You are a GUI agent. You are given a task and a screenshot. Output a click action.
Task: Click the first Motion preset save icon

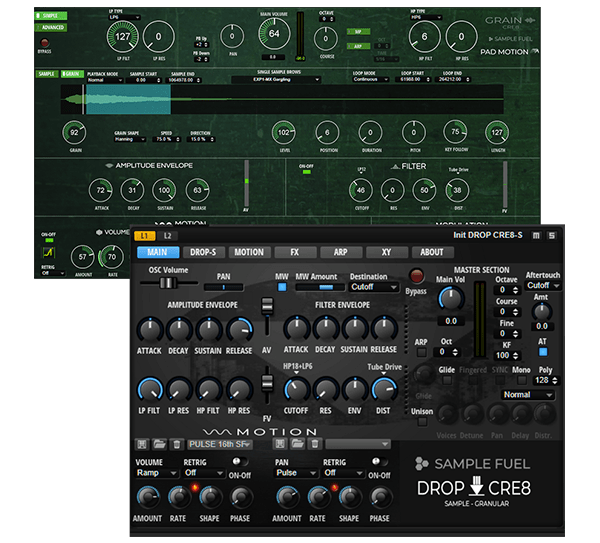coord(142,444)
